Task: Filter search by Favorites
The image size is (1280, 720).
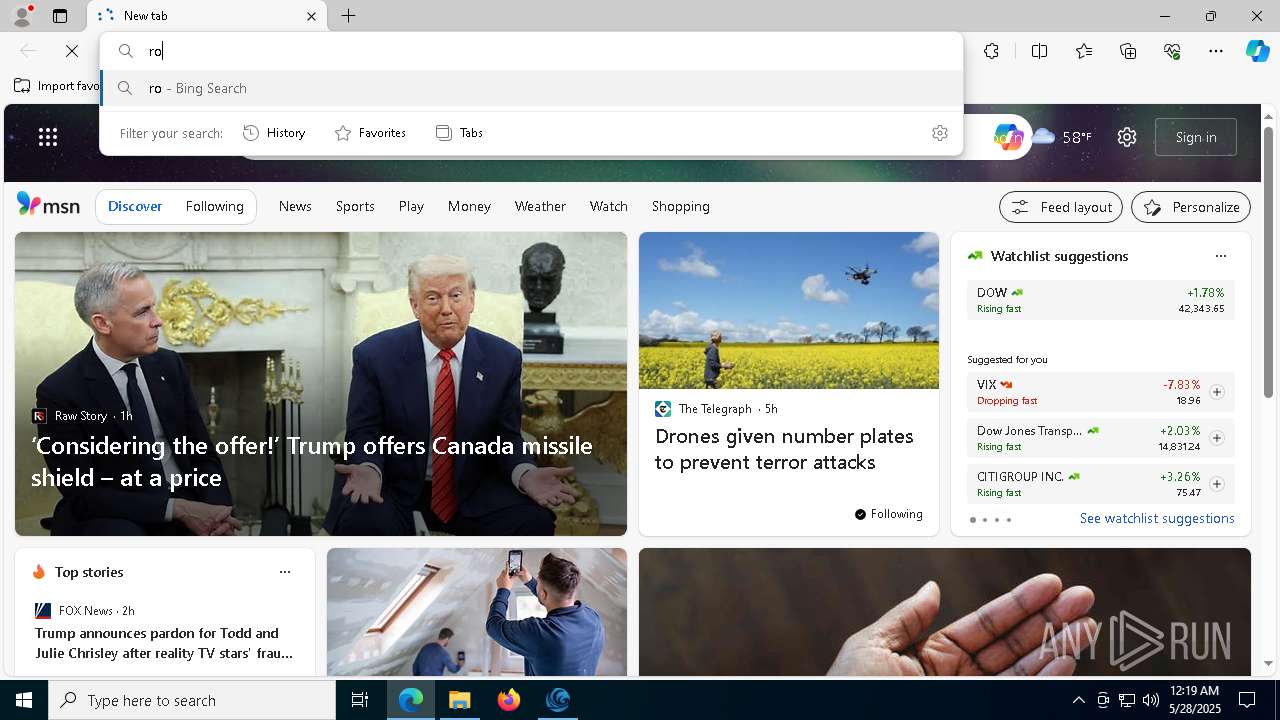Action: pos(370,132)
